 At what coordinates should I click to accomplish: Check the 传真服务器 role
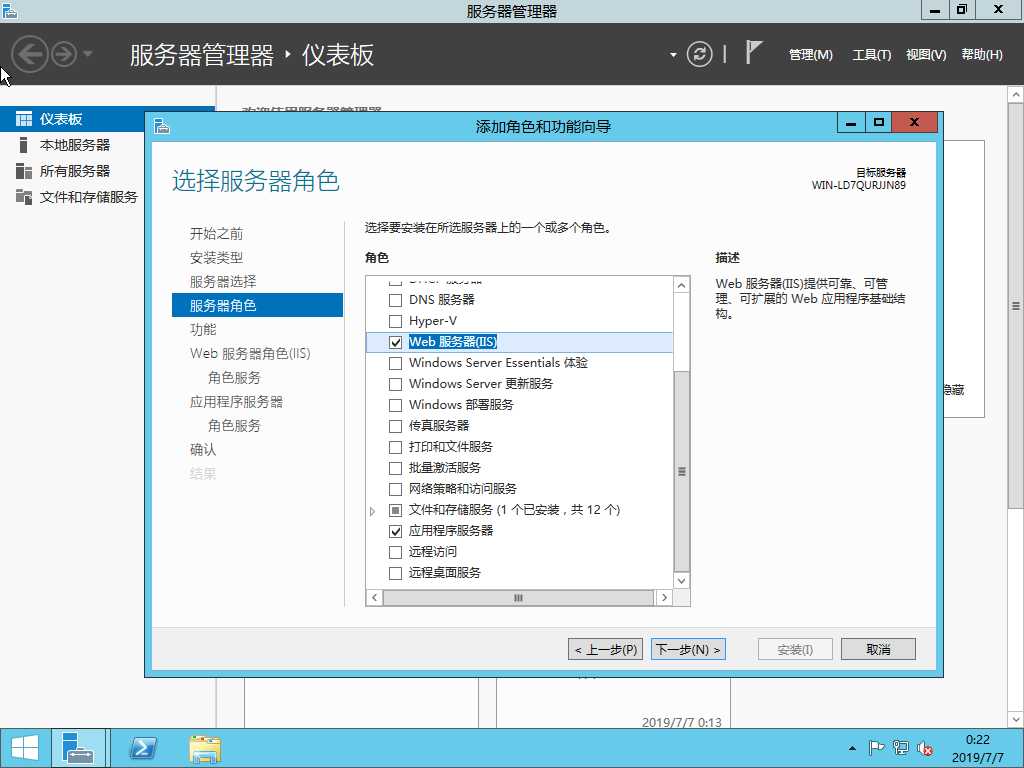point(395,426)
